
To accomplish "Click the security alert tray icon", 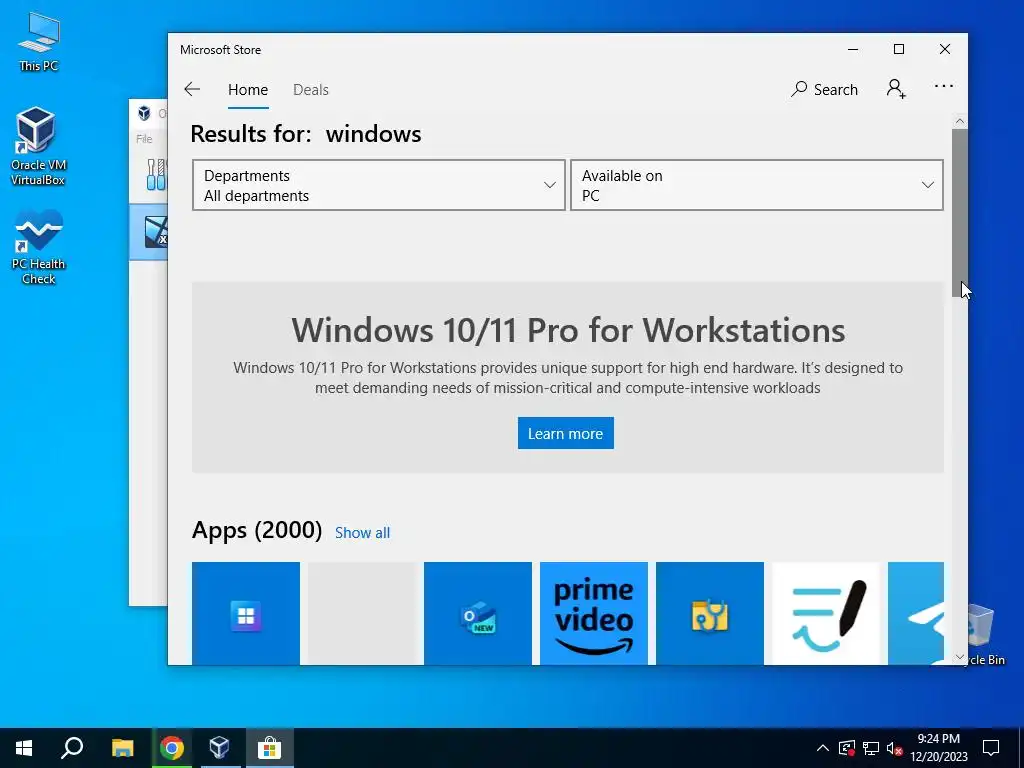I will click(846, 748).
